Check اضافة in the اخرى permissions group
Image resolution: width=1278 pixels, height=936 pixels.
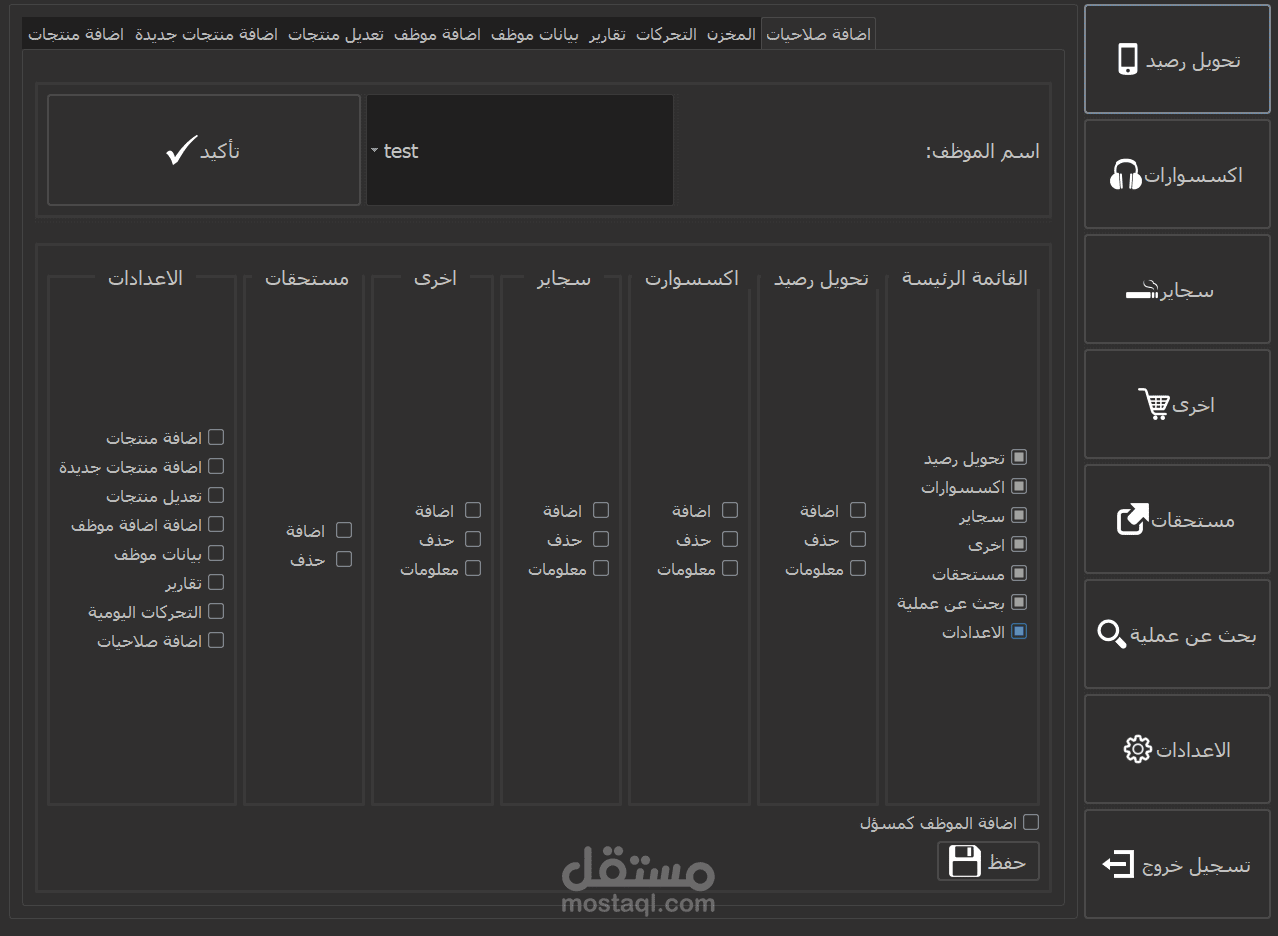tap(473, 510)
